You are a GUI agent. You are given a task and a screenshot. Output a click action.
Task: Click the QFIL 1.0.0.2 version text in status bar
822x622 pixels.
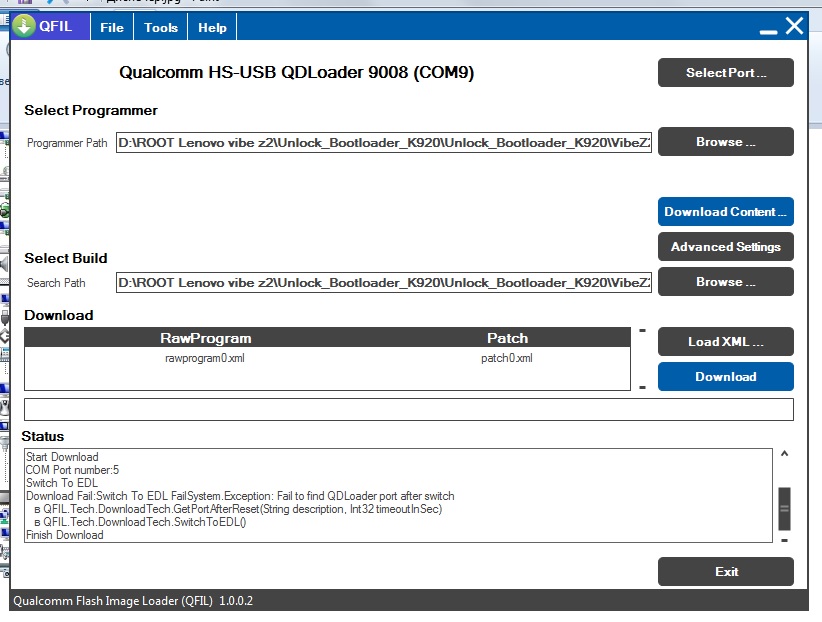tap(133, 601)
